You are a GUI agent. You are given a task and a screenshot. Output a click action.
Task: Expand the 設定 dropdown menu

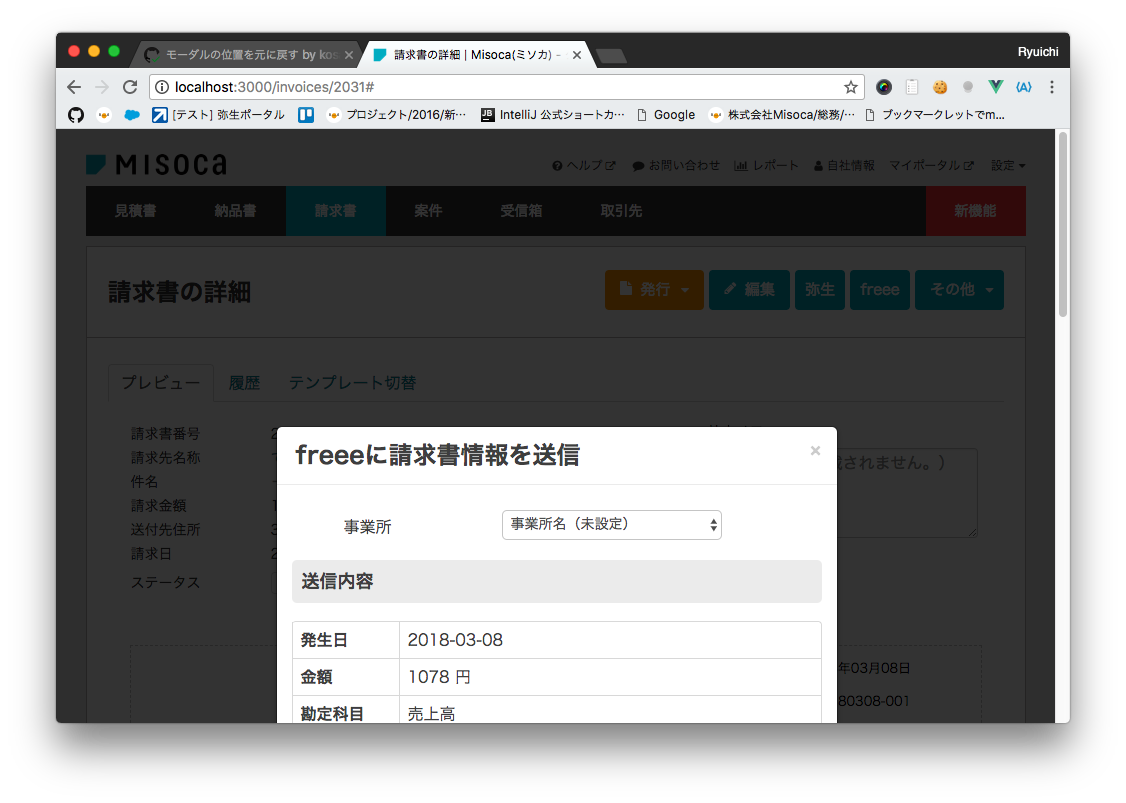1008,165
